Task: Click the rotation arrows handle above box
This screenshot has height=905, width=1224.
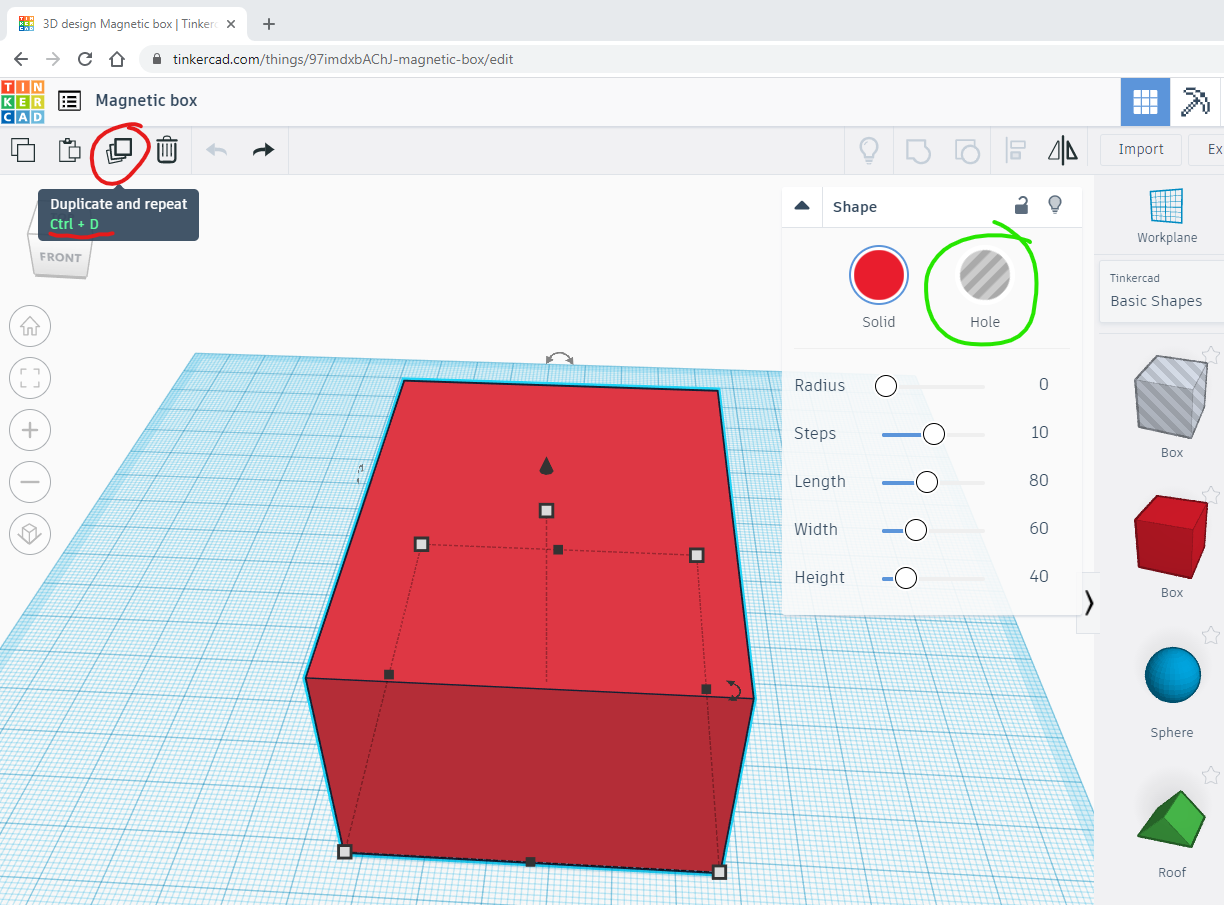Action: [559, 358]
